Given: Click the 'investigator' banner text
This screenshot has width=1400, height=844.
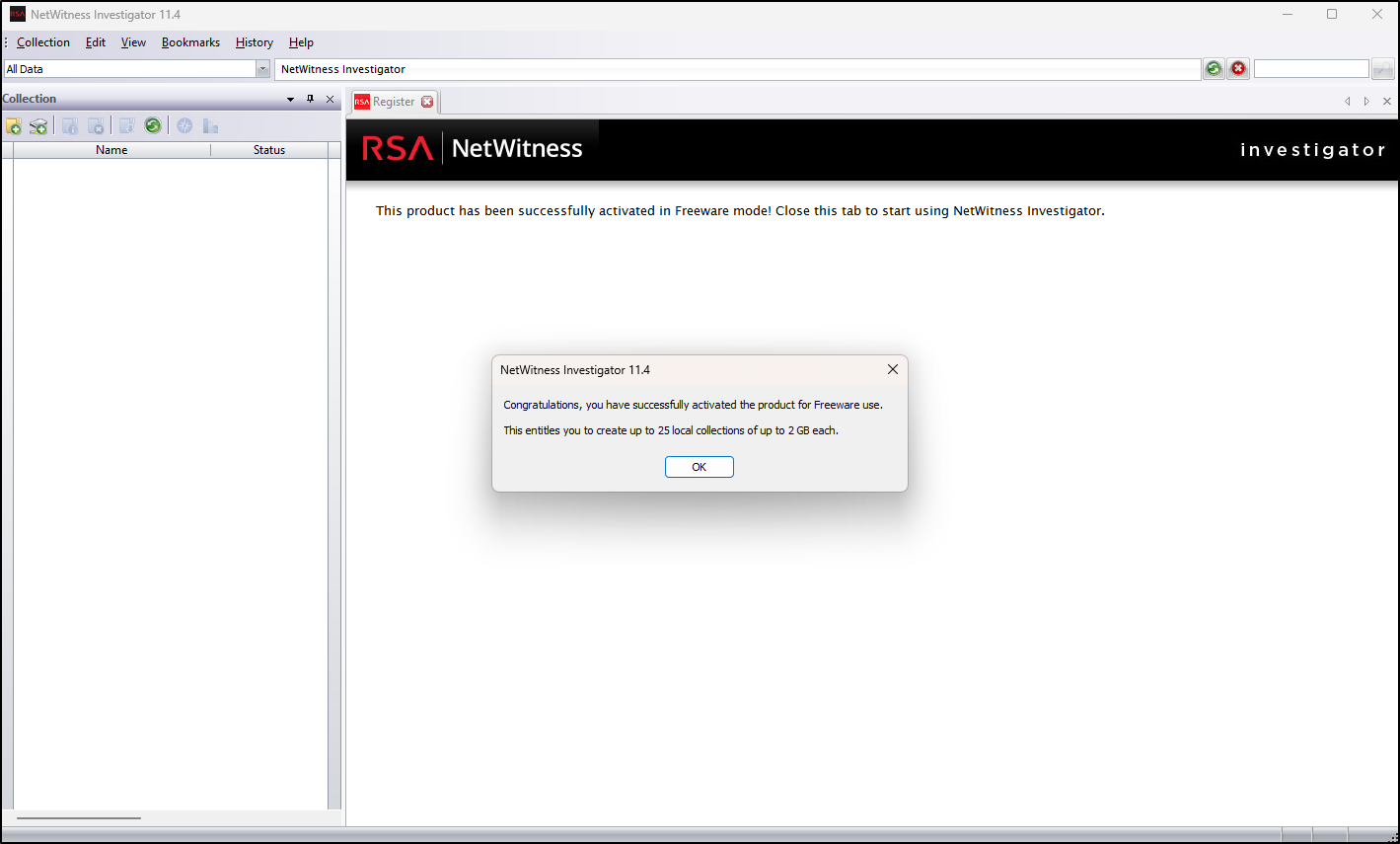Looking at the screenshot, I should (1312, 150).
